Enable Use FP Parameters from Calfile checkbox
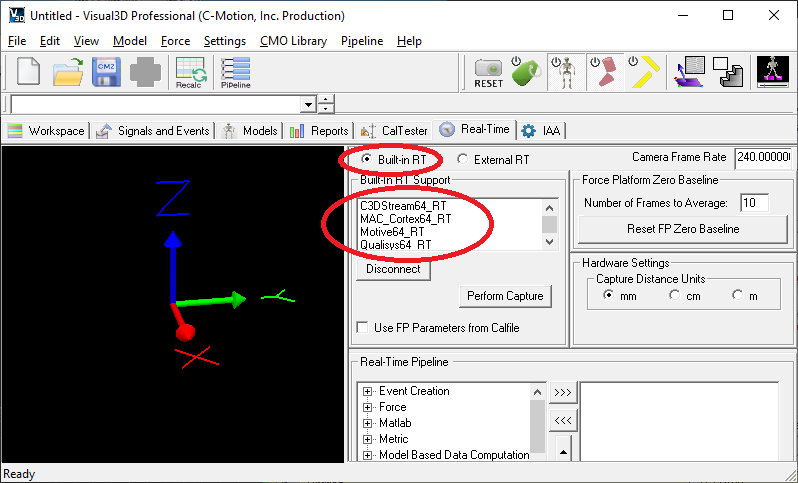The height and width of the screenshot is (483, 798). pyautogui.click(x=362, y=327)
